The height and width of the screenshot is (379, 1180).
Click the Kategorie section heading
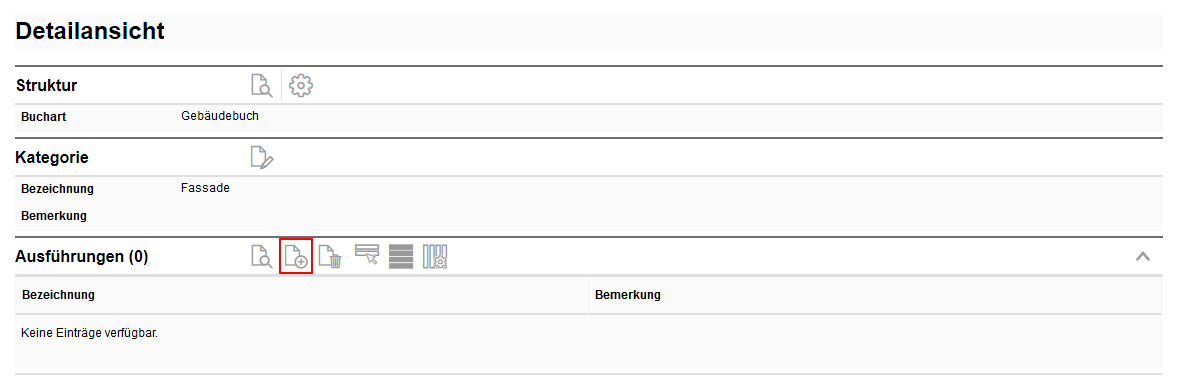[x=52, y=158]
